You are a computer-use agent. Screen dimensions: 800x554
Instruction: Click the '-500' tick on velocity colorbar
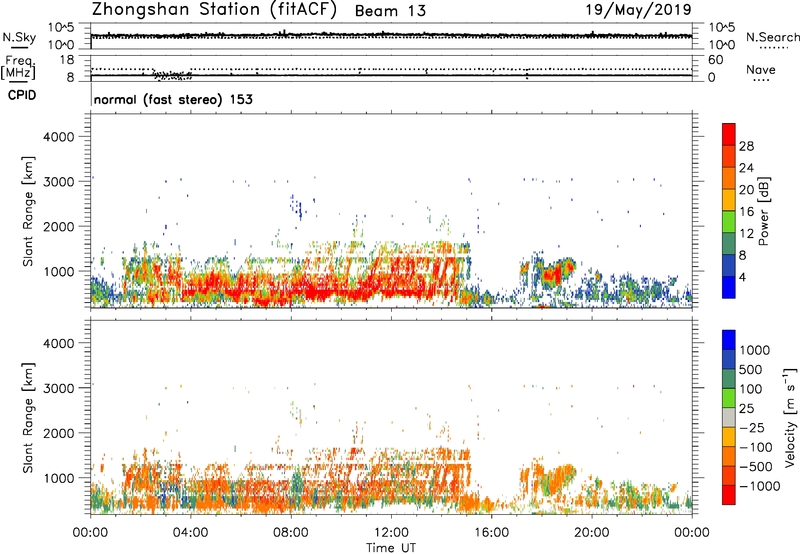758,467
